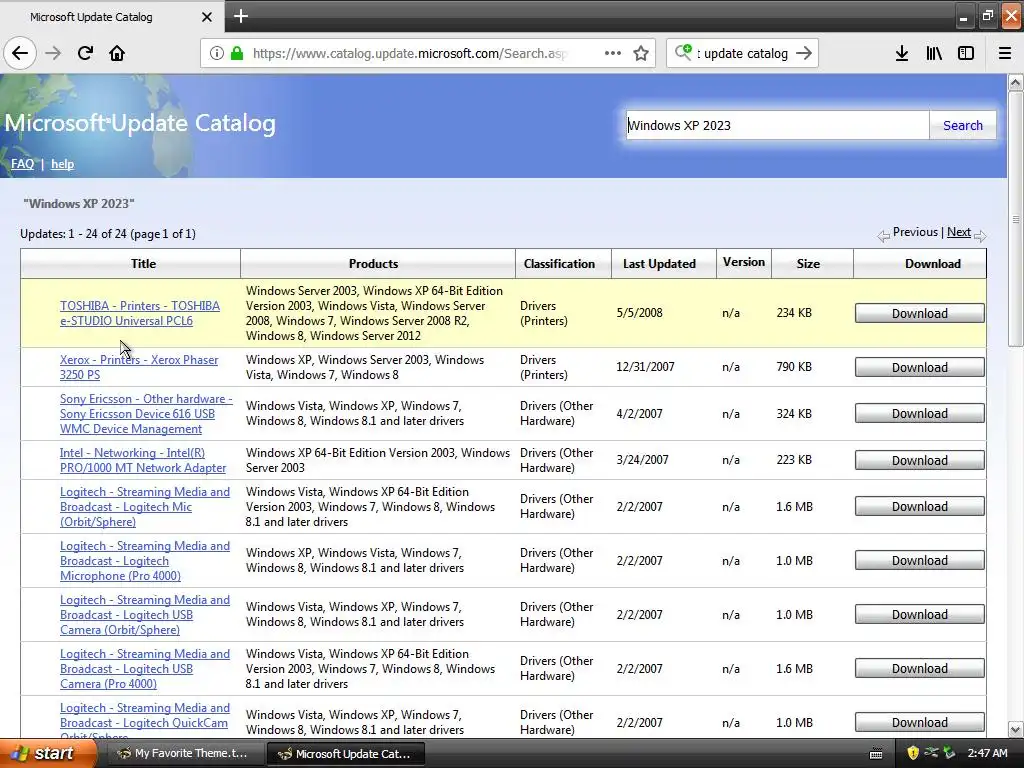
Task: Reload the page with the refresh icon
Action: pos(85,53)
